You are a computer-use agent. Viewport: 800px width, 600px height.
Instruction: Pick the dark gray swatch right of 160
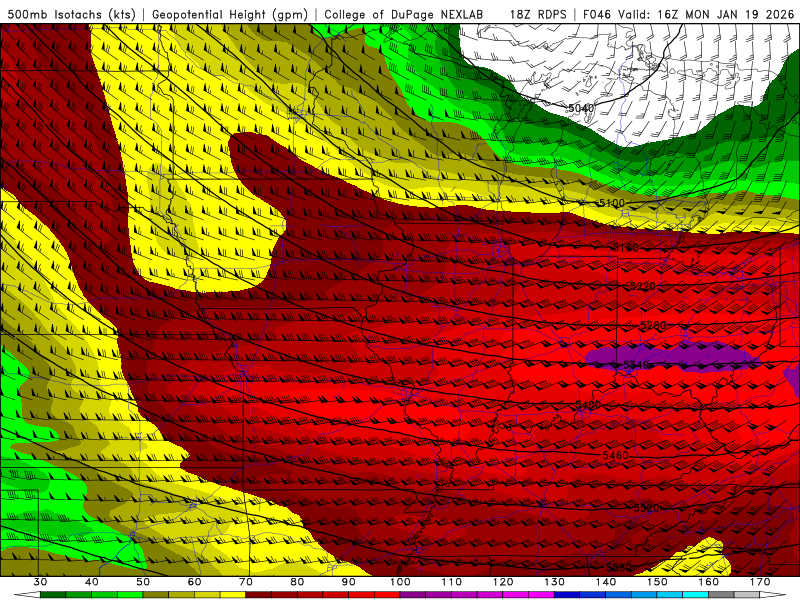tap(721, 595)
